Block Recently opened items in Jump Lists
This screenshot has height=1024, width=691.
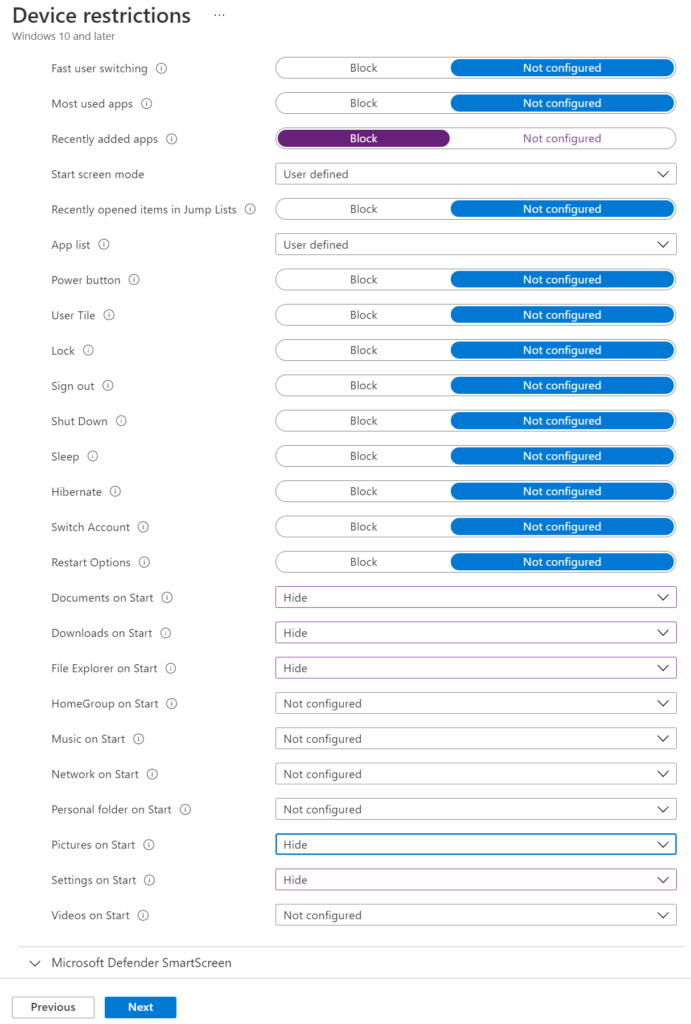[x=363, y=209]
